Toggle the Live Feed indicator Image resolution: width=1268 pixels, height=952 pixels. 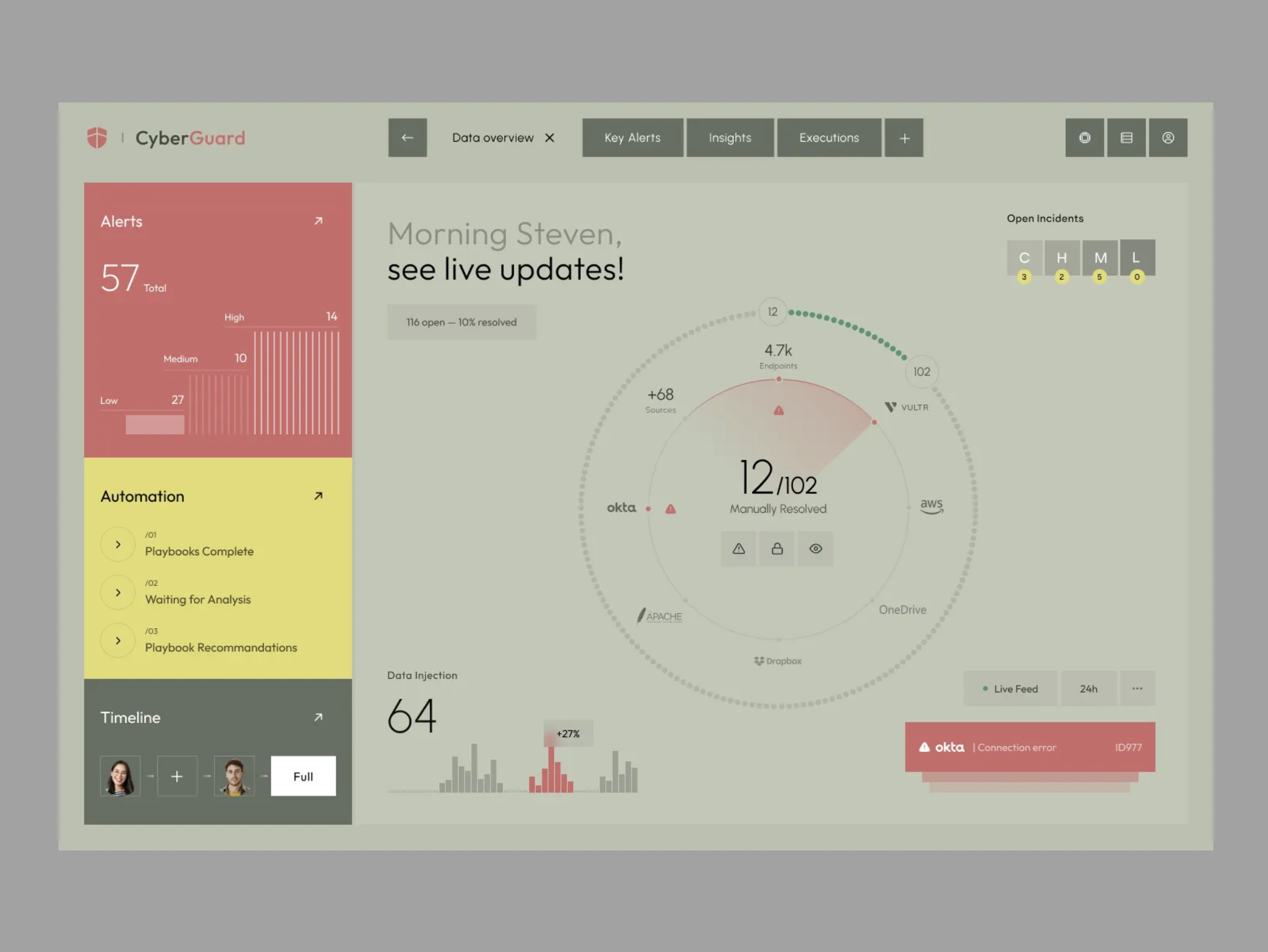click(1010, 689)
